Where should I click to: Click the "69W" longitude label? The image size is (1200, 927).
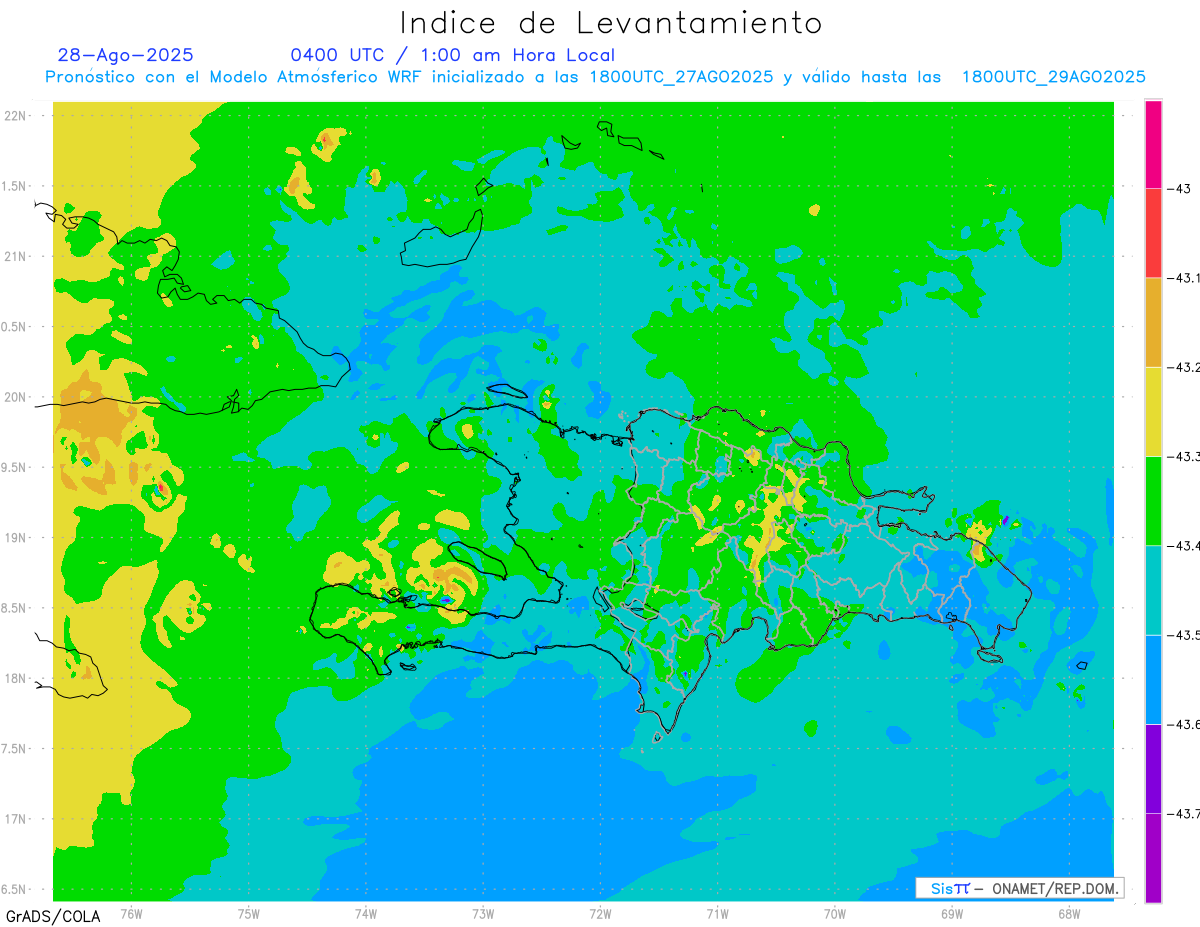pyautogui.click(x=951, y=913)
